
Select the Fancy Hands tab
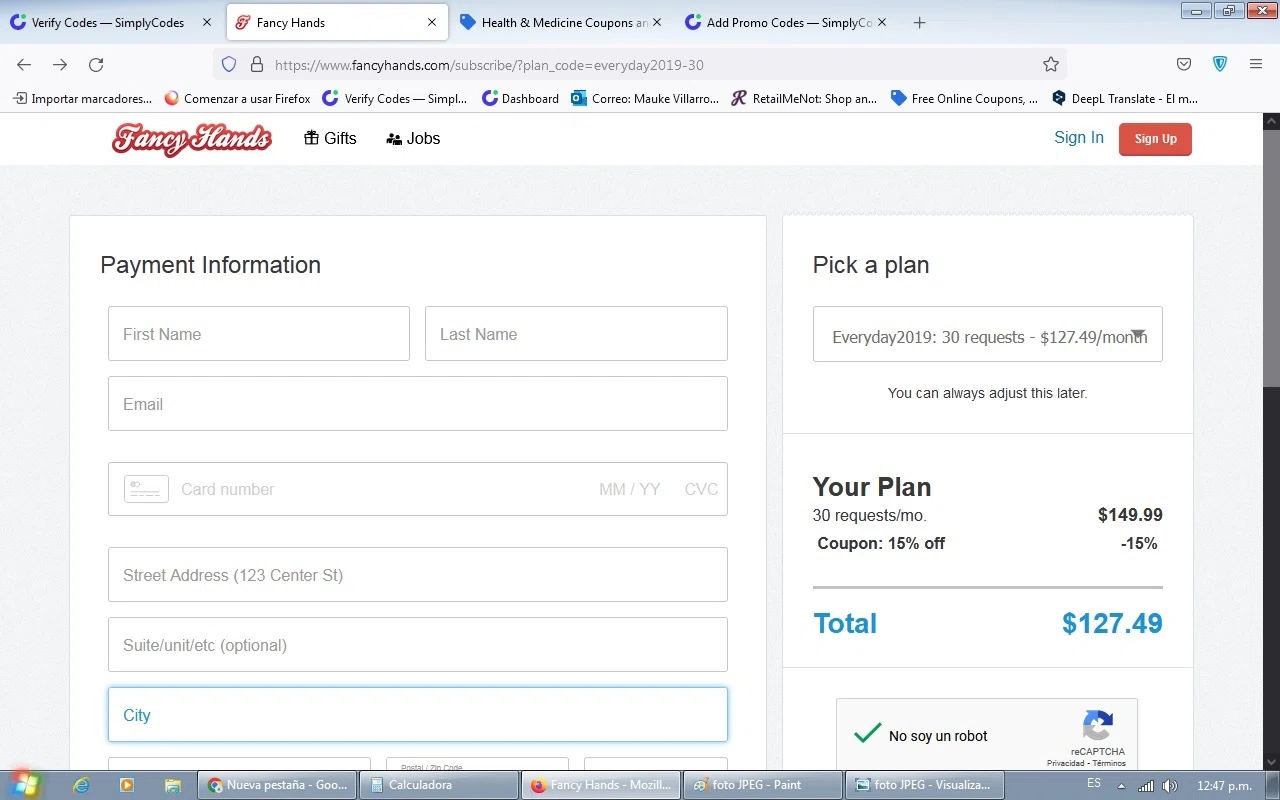[x=337, y=23]
